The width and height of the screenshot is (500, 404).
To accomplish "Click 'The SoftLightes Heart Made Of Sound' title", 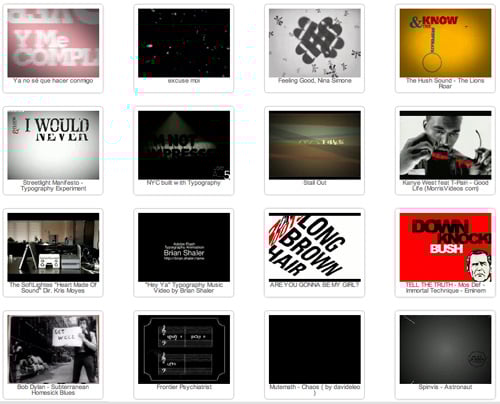I will pos(53,288).
